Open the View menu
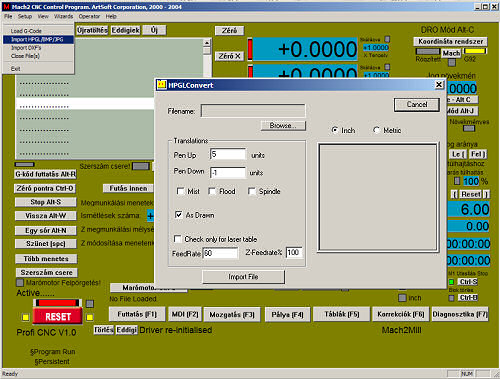Image resolution: width=500 pixels, height=379 pixels. pyautogui.click(x=43, y=16)
